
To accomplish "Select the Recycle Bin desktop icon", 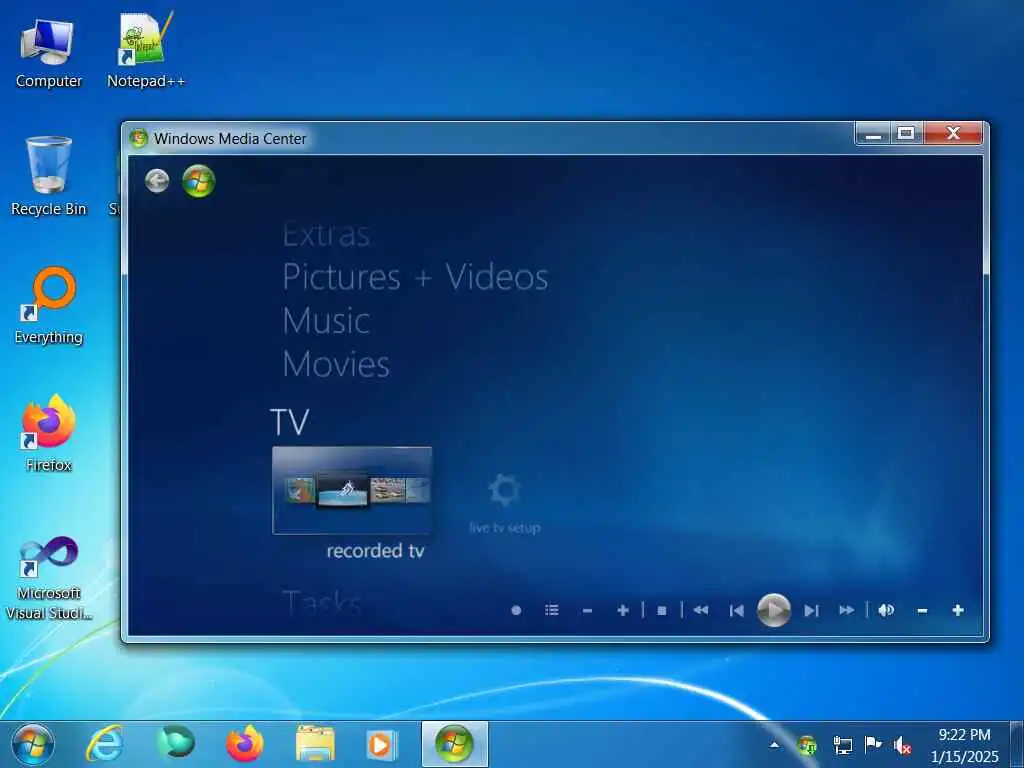I will point(48,176).
